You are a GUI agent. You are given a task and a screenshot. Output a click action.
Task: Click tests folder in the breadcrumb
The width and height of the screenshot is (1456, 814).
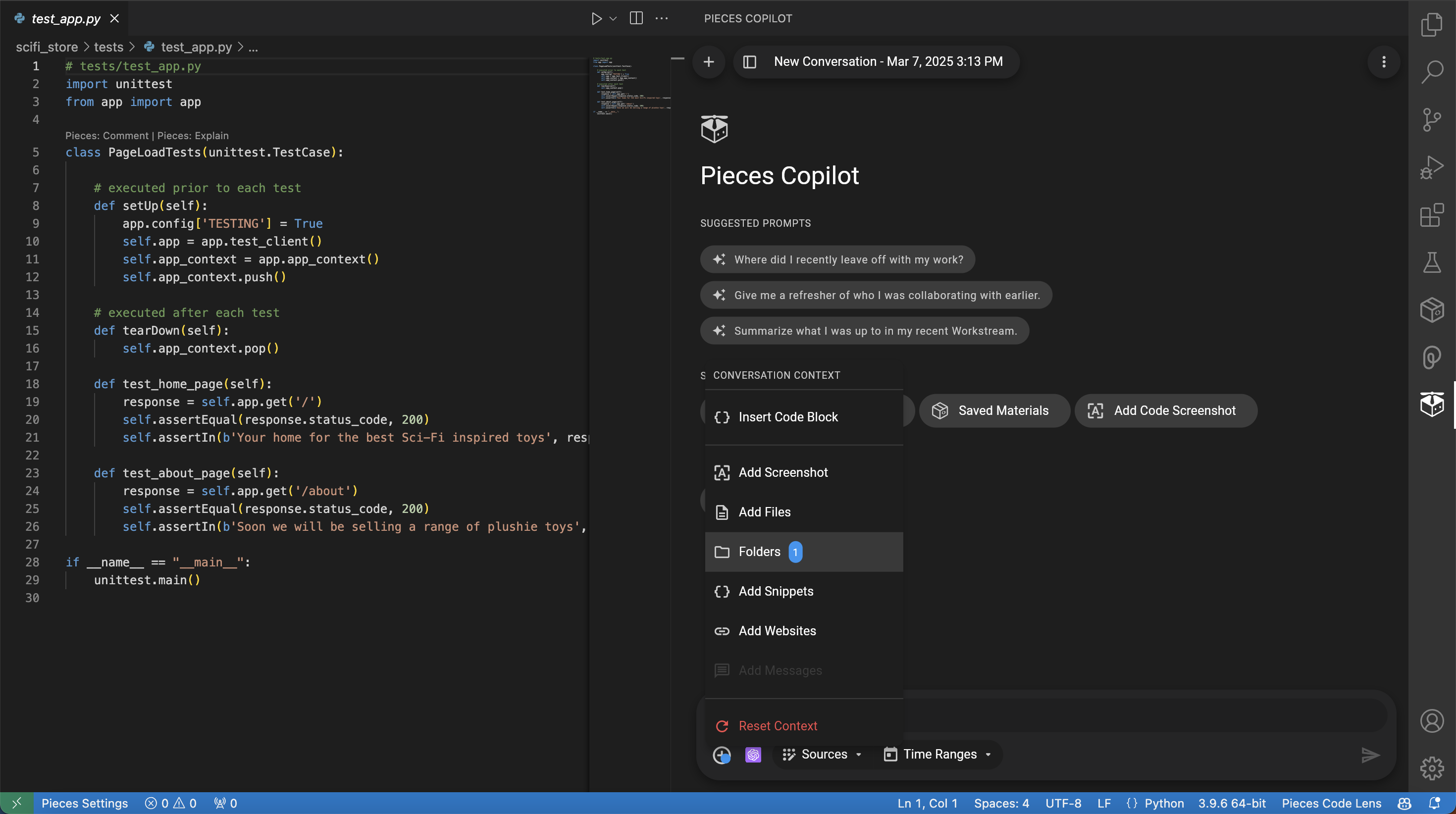pyautogui.click(x=108, y=47)
